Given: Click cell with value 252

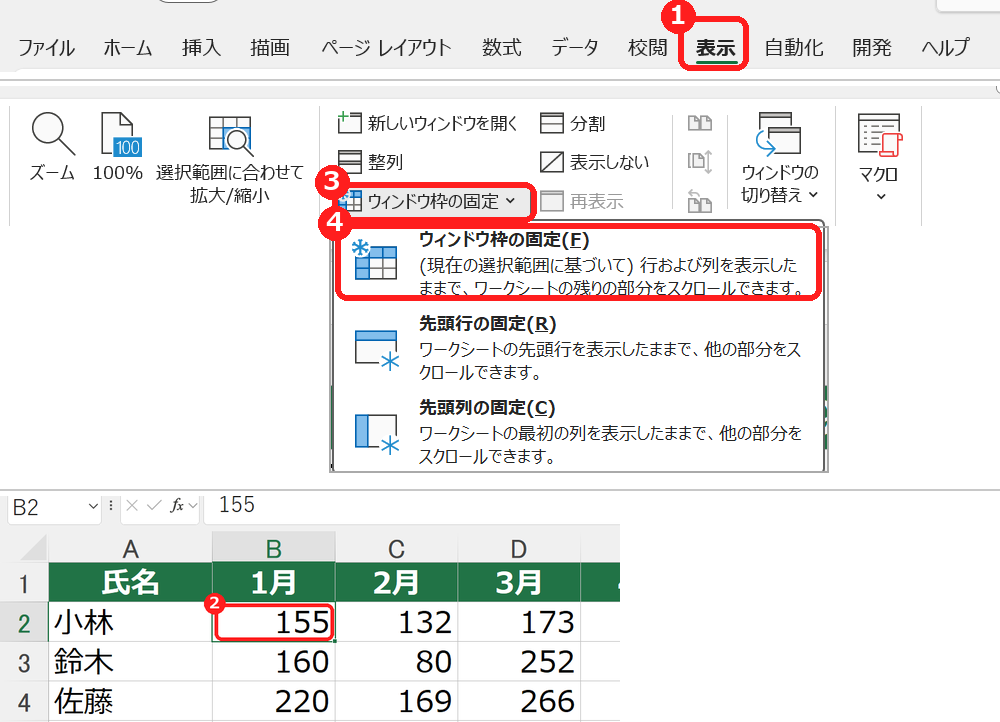Looking at the screenshot, I should pos(518,661).
